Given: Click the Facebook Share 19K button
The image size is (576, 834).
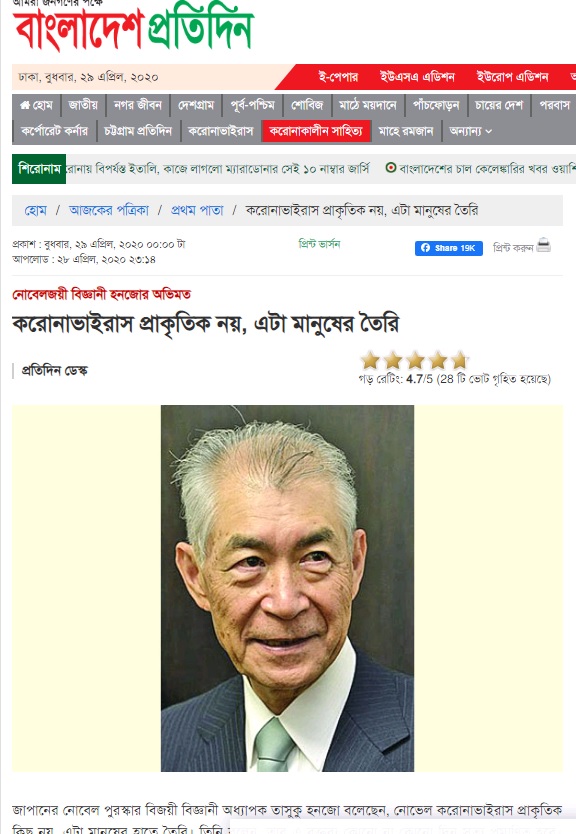Looking at the screenshot, I should coord(448,248).
